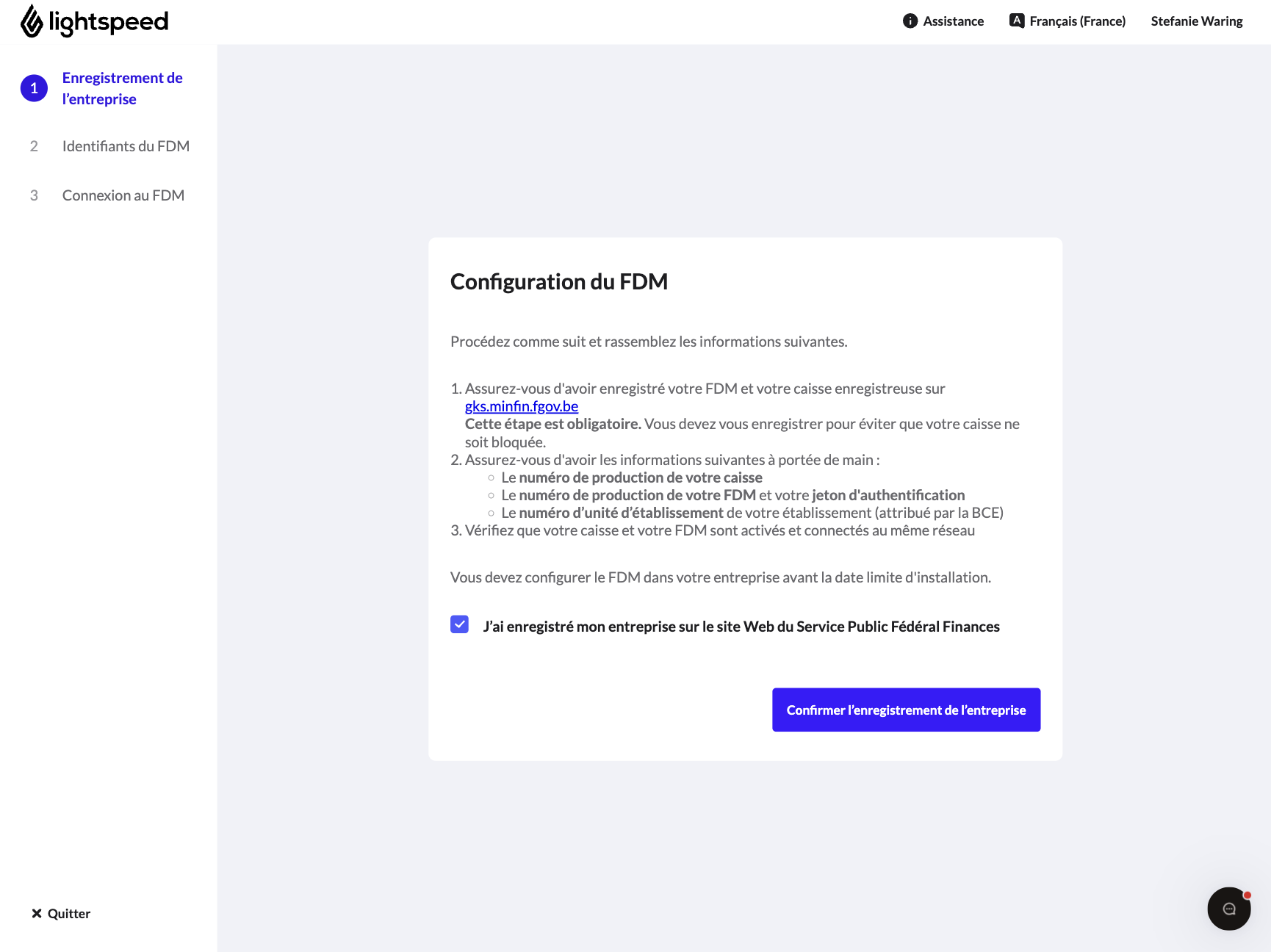Viewport: 1271px width, 952px height.
Task: Click the Assistance info icon
Action: (910, 21)
